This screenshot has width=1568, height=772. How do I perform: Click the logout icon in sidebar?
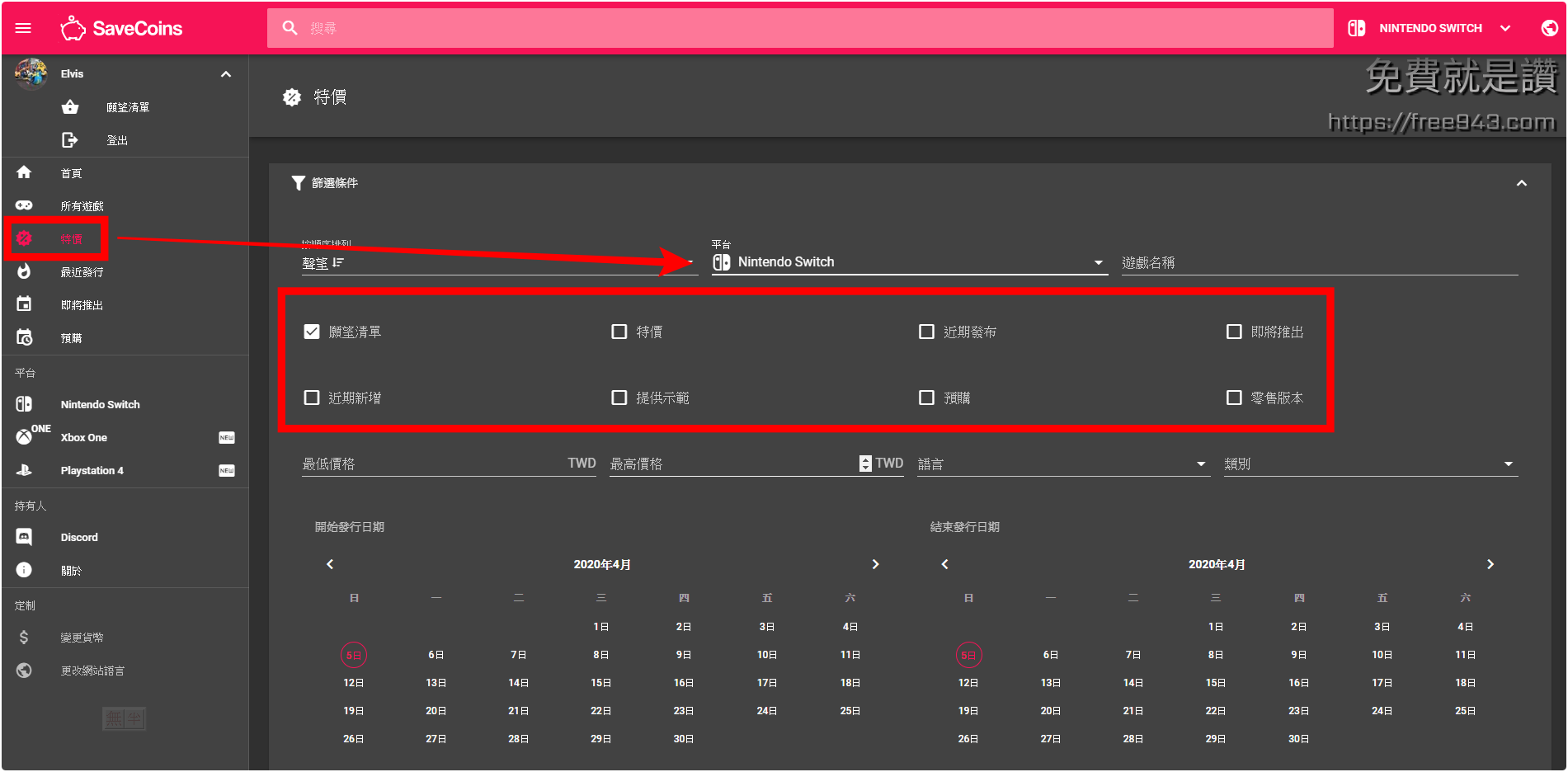[x=70, y=140]
